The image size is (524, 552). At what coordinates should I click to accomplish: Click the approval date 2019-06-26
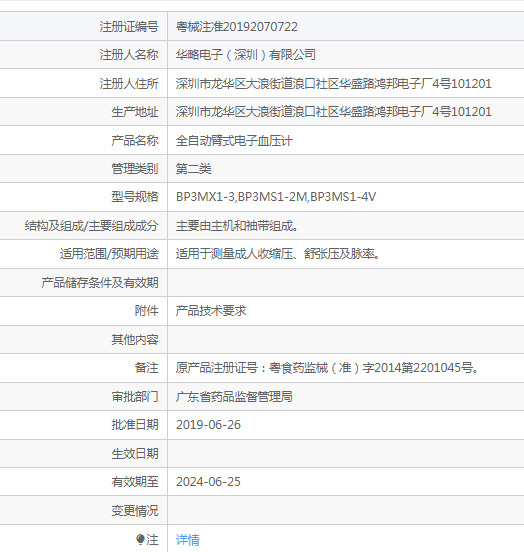click(208, 425)
